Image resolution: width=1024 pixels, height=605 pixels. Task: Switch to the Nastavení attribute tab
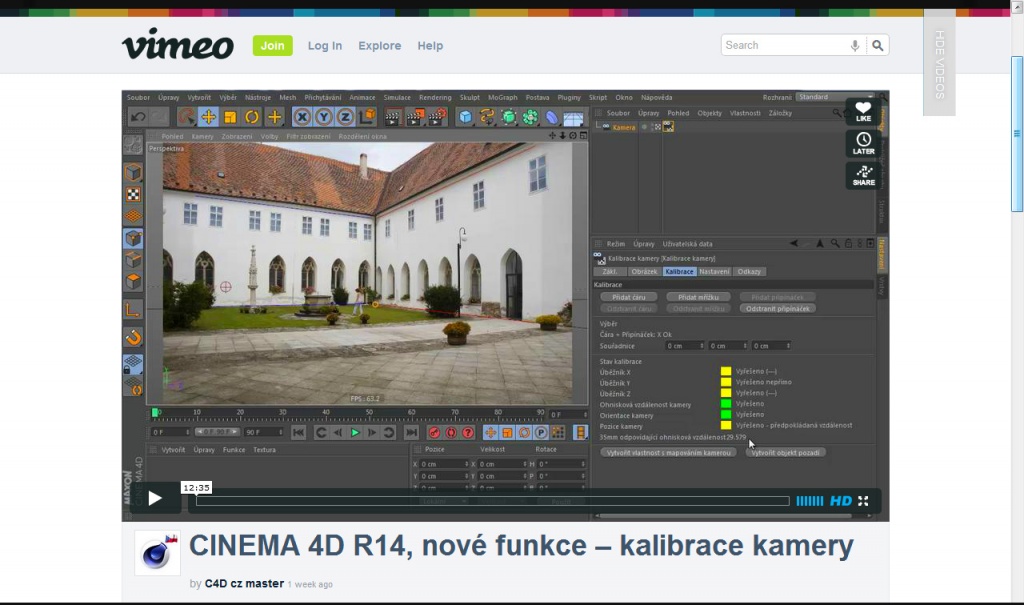coord(714,272)
